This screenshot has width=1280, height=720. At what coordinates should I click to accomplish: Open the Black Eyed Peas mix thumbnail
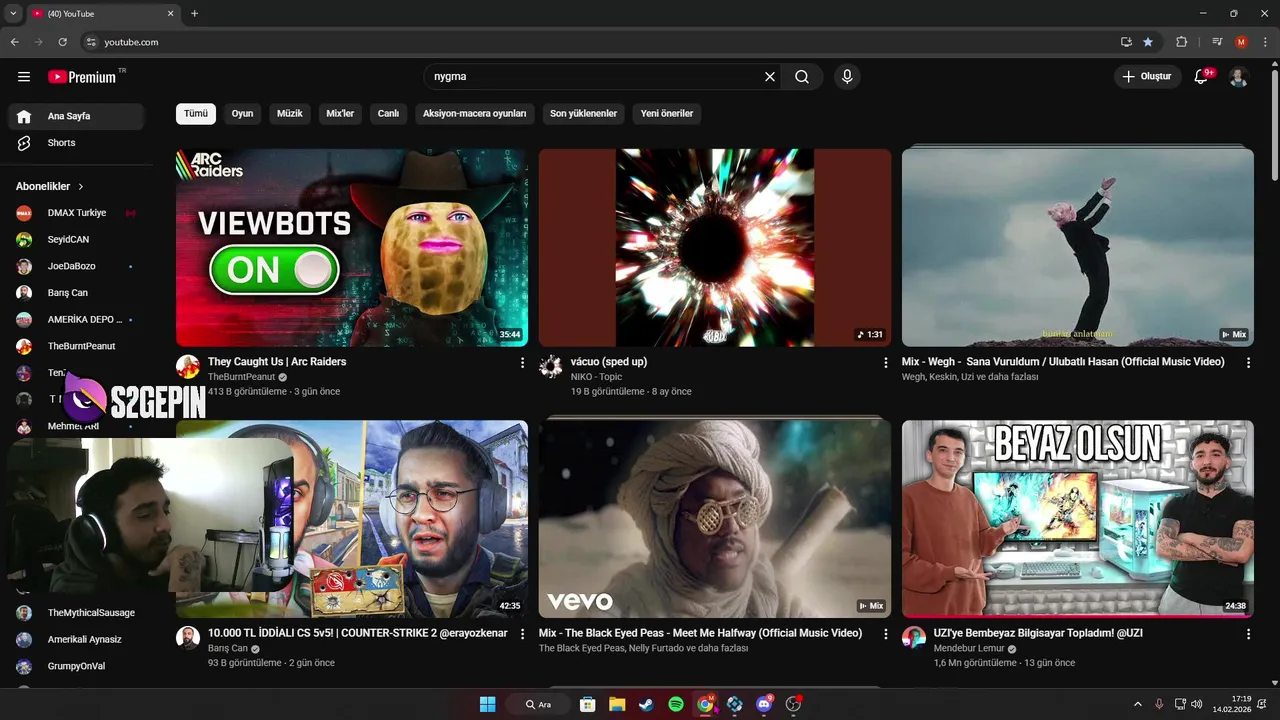(715, 519)
